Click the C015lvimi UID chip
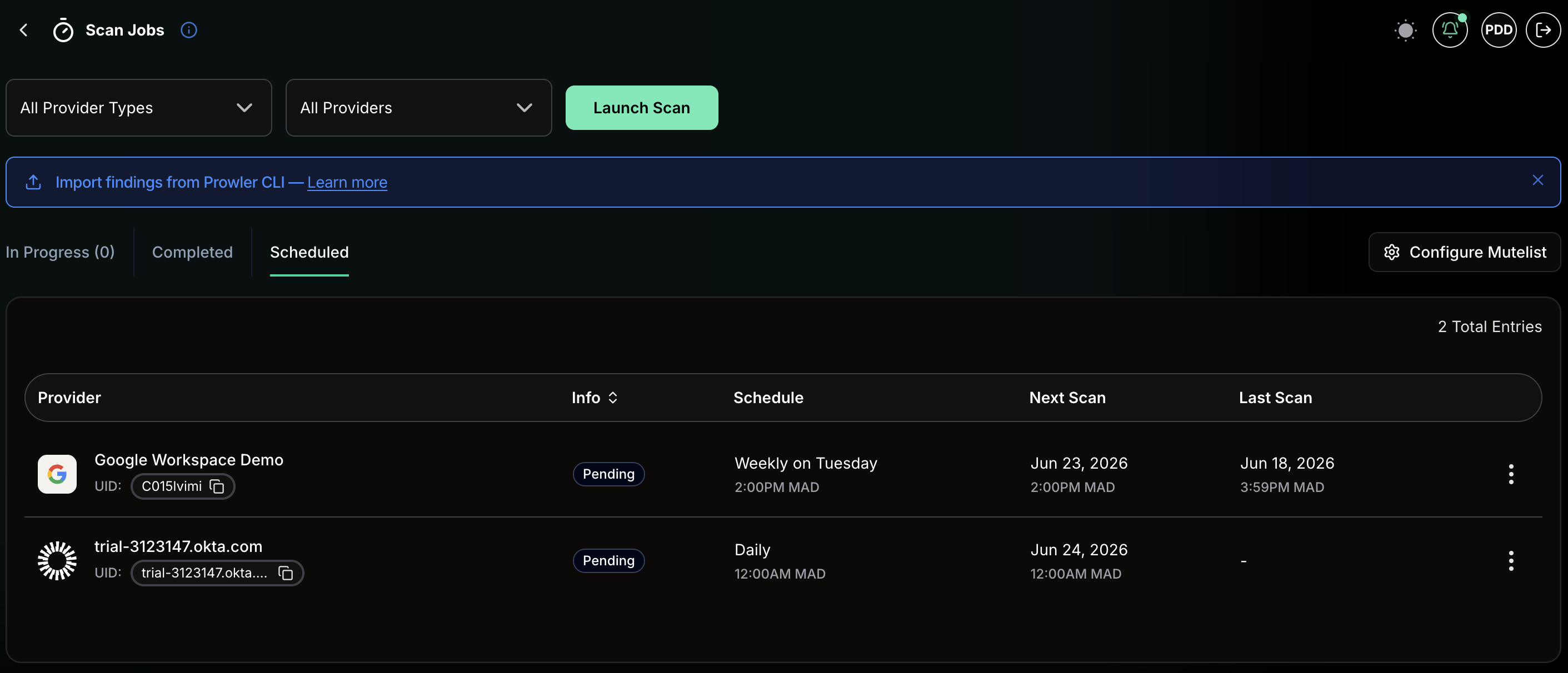 tap(183, 486)
